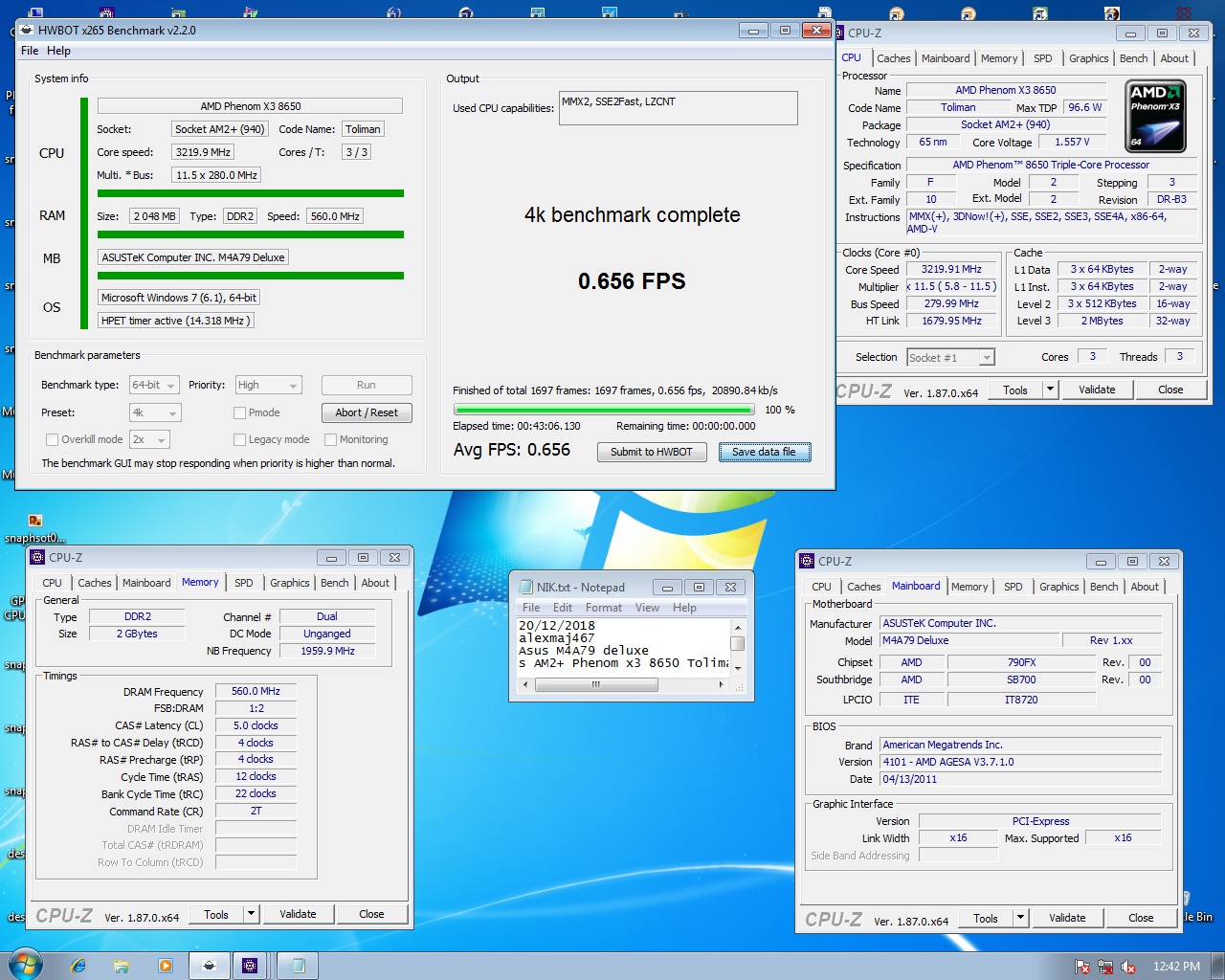The height and width of the screenshot is (980, 1225).
Task: Expand Tools arrow in CPU-Z Mainboard window
Action: (1020, 918)
